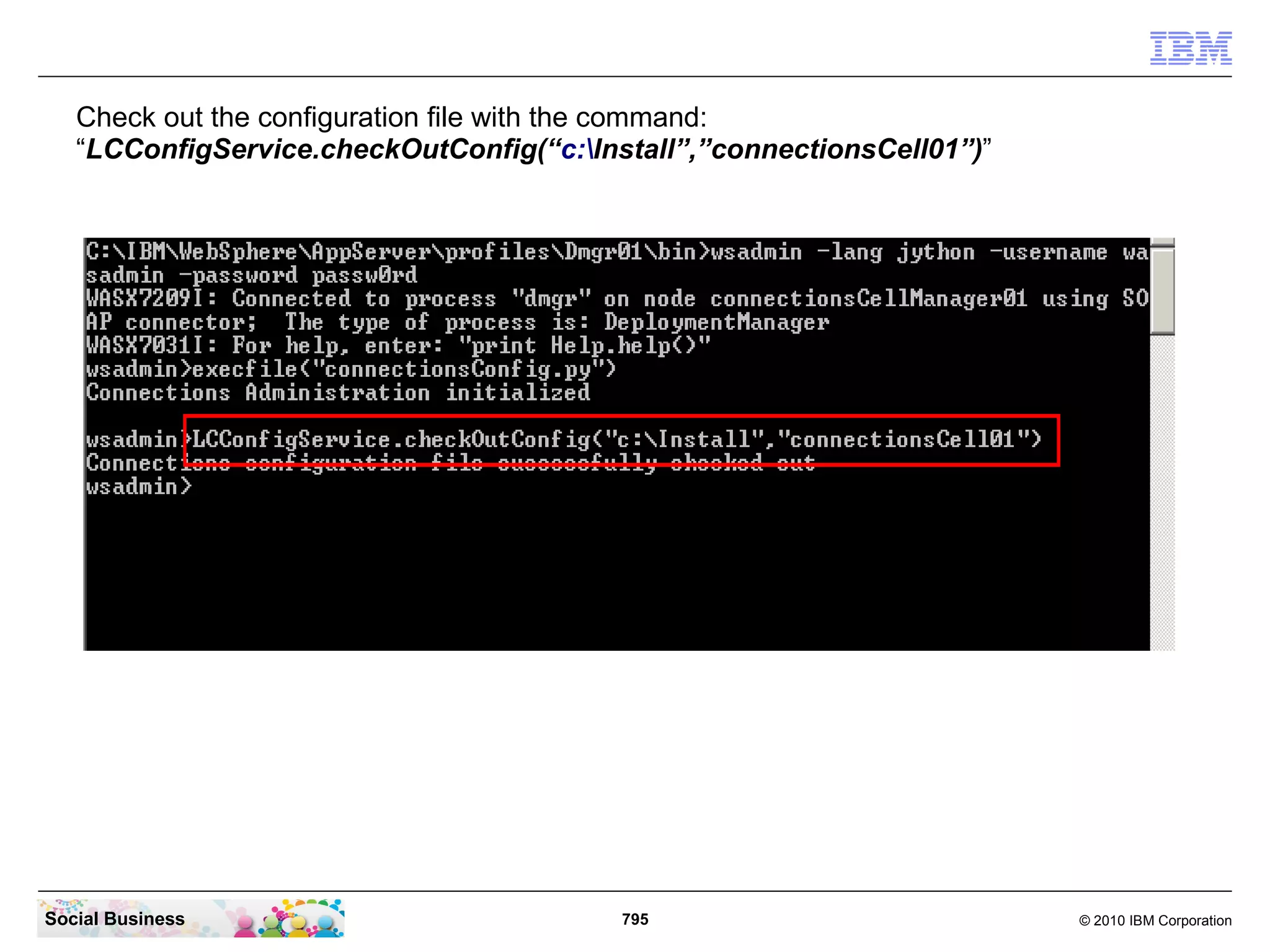The image size is (1270, 952).
Task: Click the execfile("connectionsConfig.py") line
Action: 351,369
